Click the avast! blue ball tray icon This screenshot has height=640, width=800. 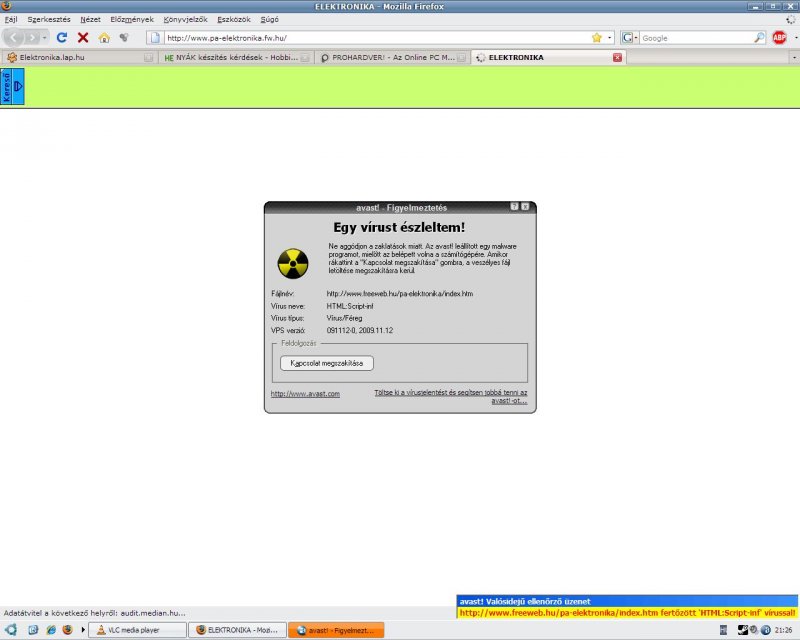[766, 630]
